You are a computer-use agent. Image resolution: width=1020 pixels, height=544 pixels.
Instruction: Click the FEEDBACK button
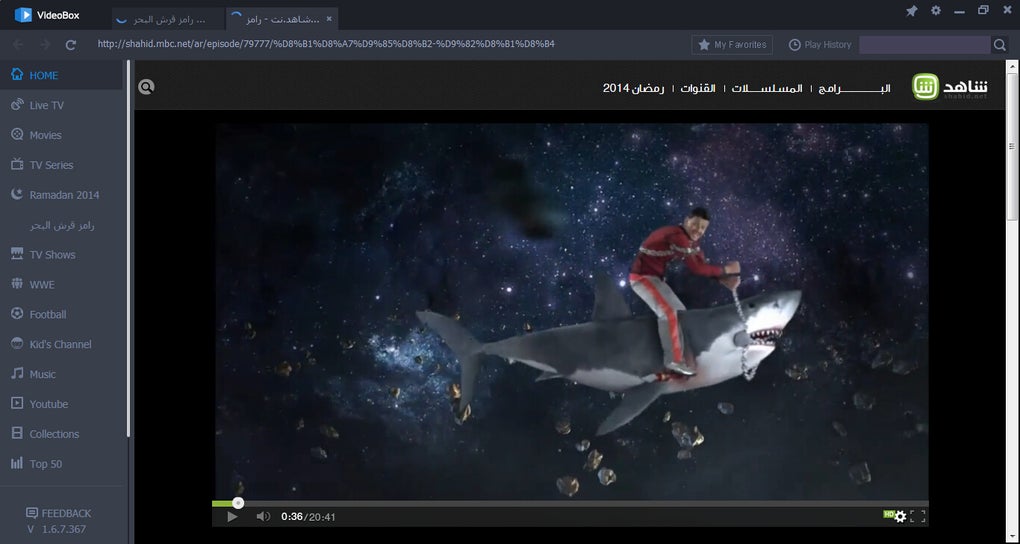[59, 513]
